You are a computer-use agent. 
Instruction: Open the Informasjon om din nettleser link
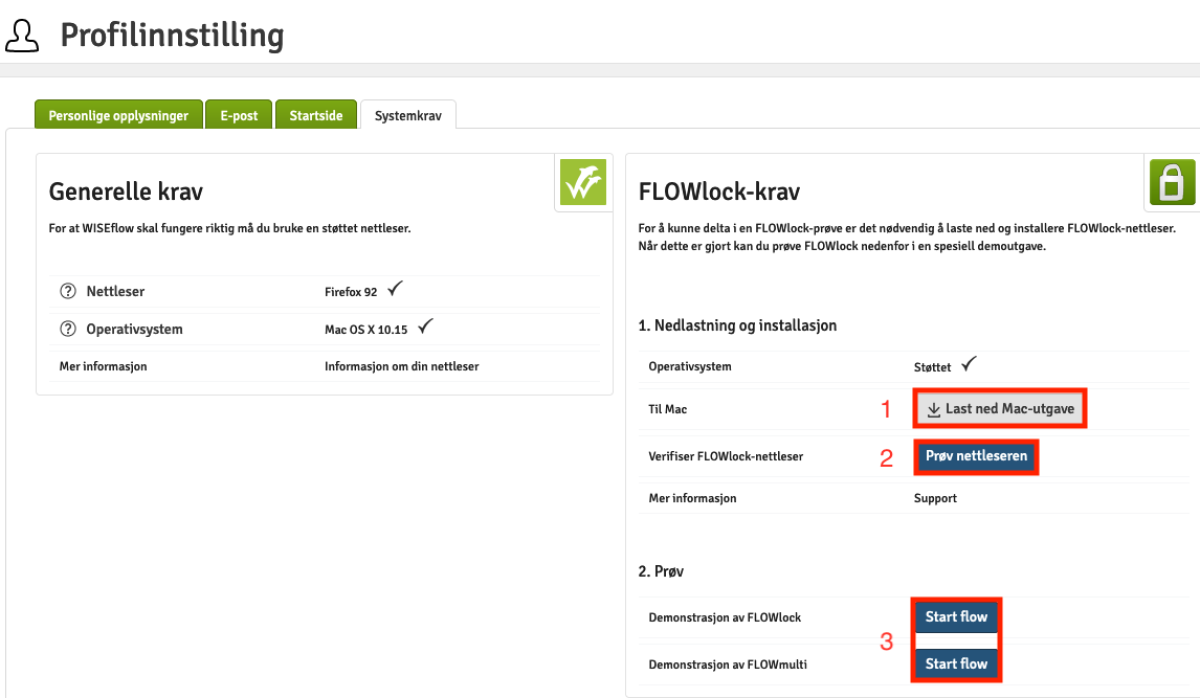coord(402,366)
